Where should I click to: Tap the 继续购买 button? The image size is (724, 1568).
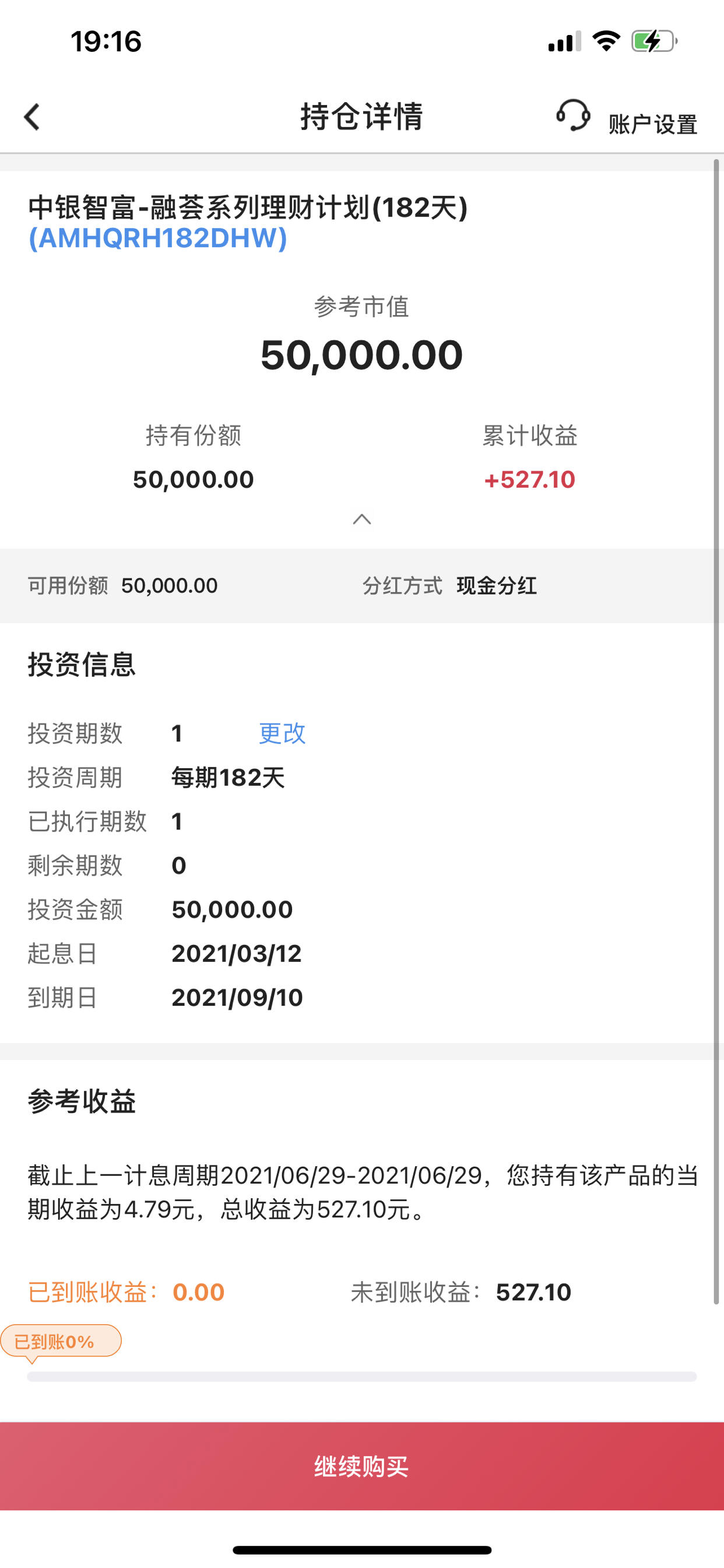coord(362,1466)
